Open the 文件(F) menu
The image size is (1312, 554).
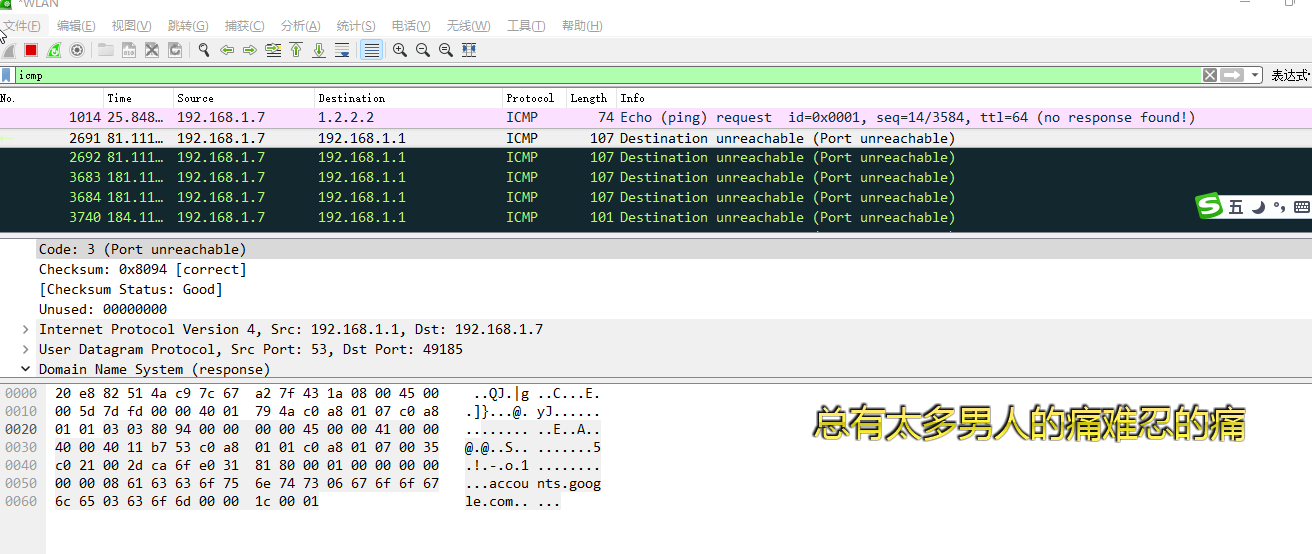[x=22, y=26]
